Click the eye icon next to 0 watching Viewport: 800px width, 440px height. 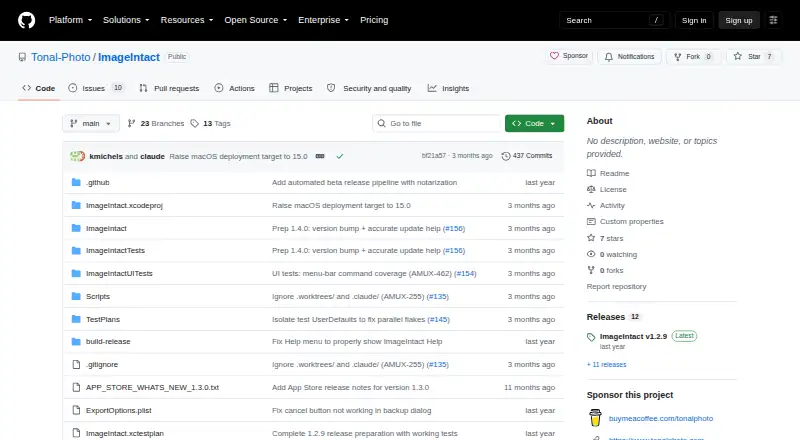(x=591, y=254)
